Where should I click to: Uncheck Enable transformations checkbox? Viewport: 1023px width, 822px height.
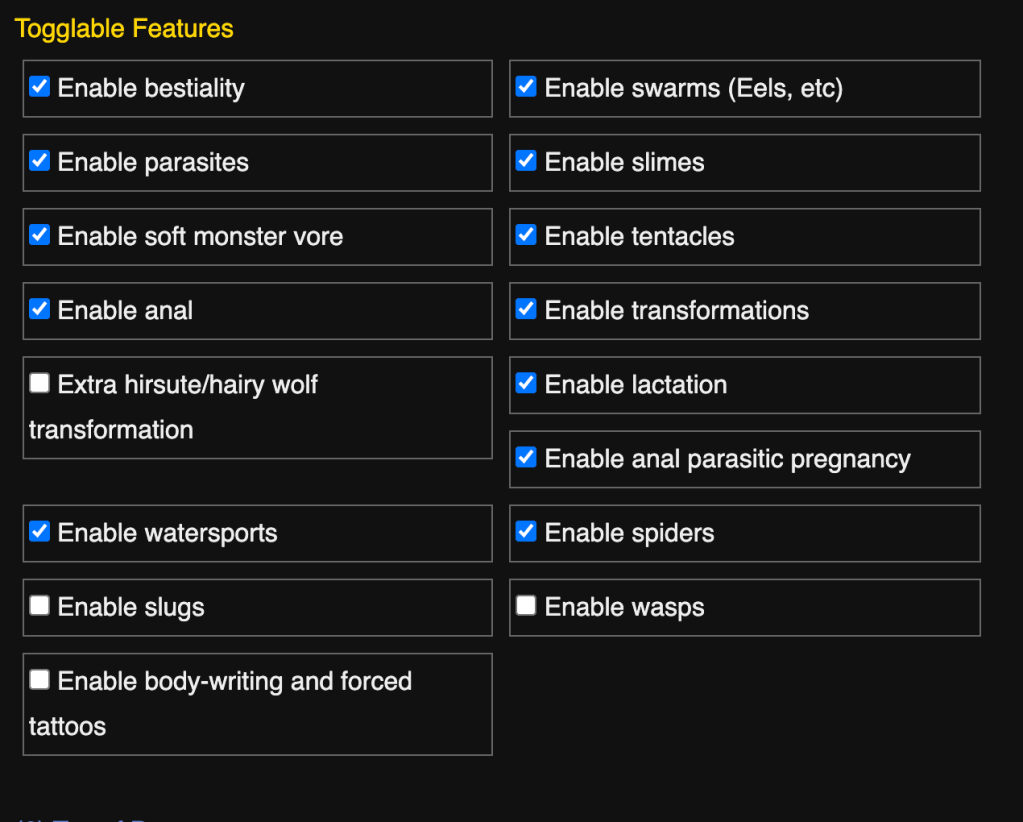click(526, 309)
